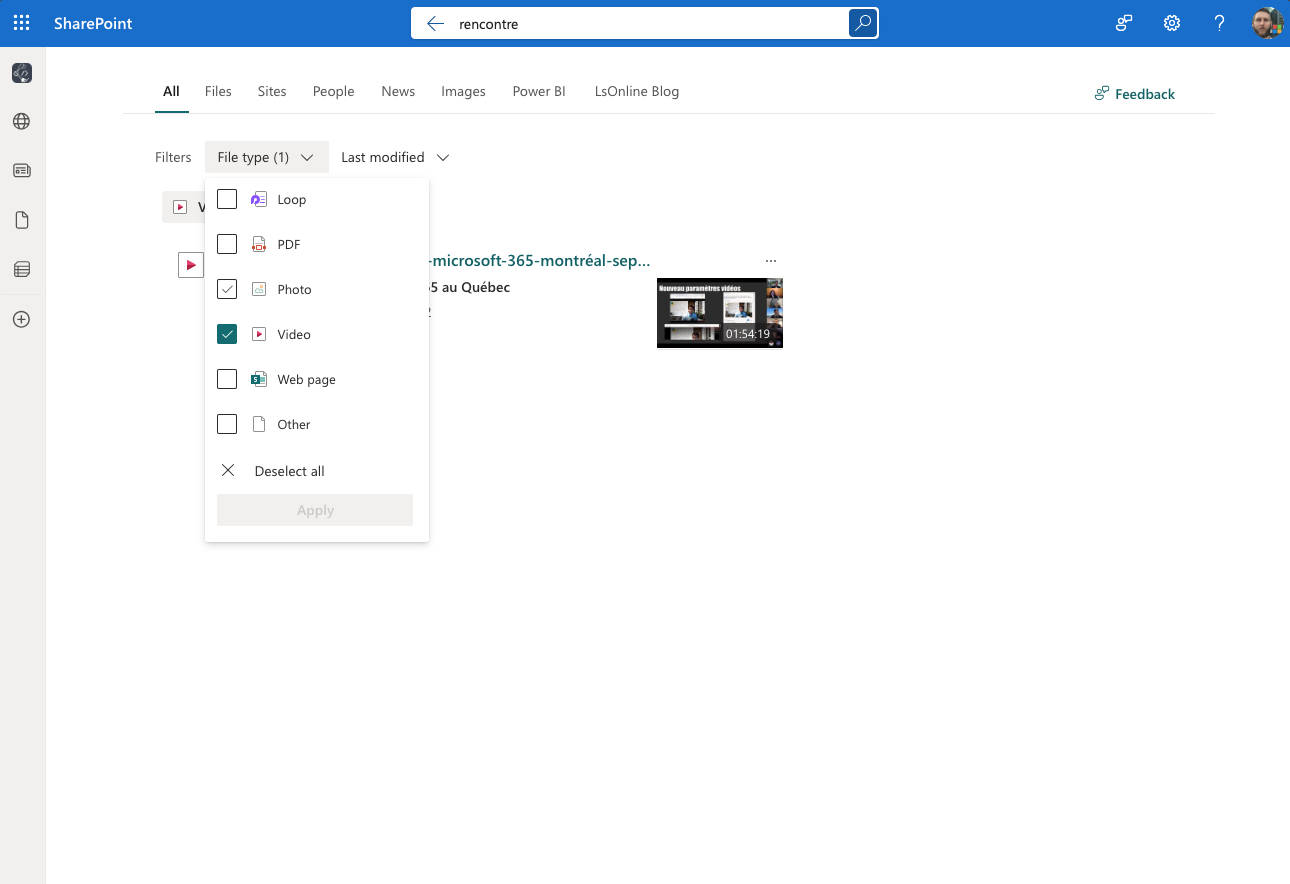Open the microsoft-365-montréal video result link

(x=540, y=260)
